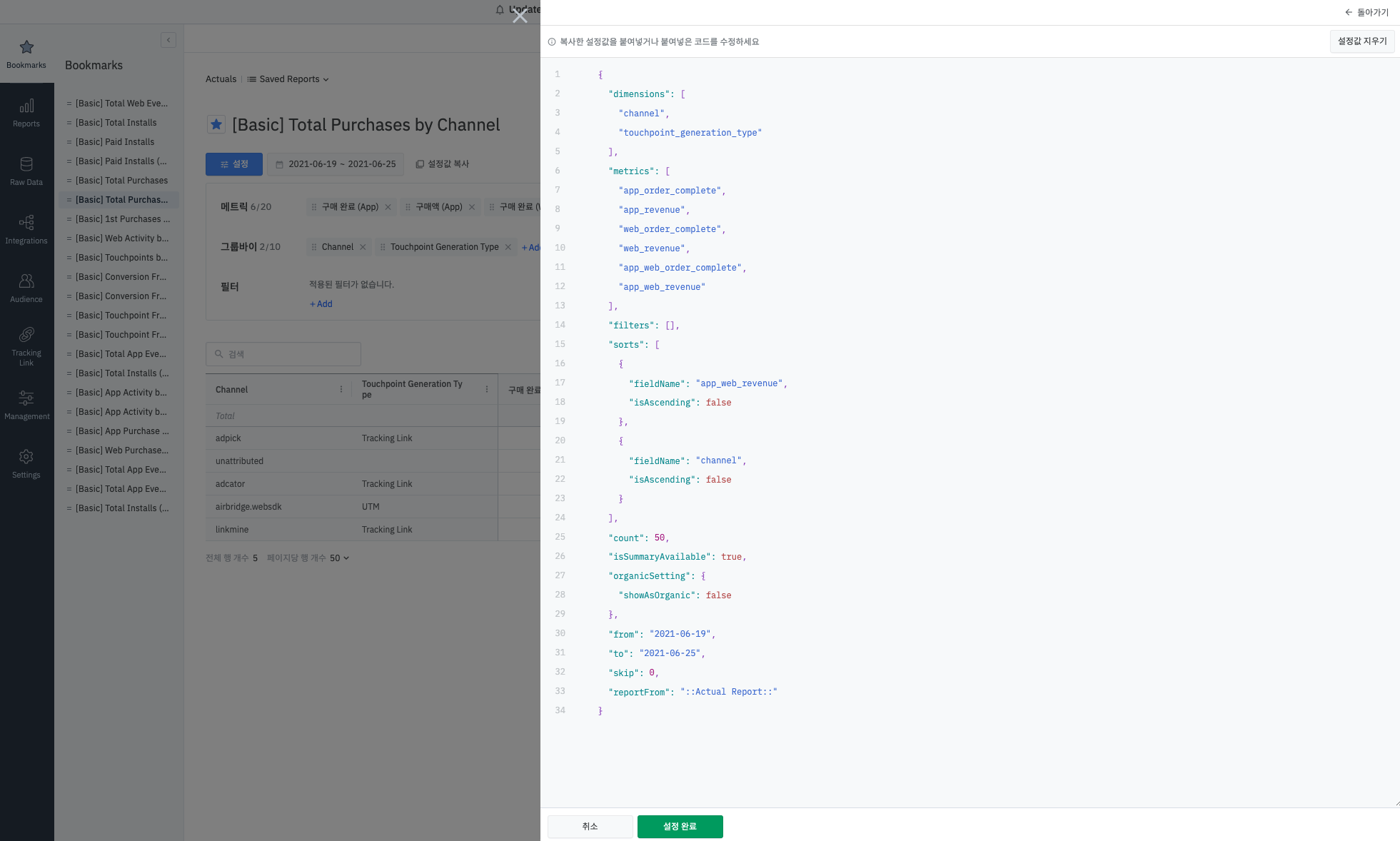Grab the editor resize handle corner

click(1396, 804)
